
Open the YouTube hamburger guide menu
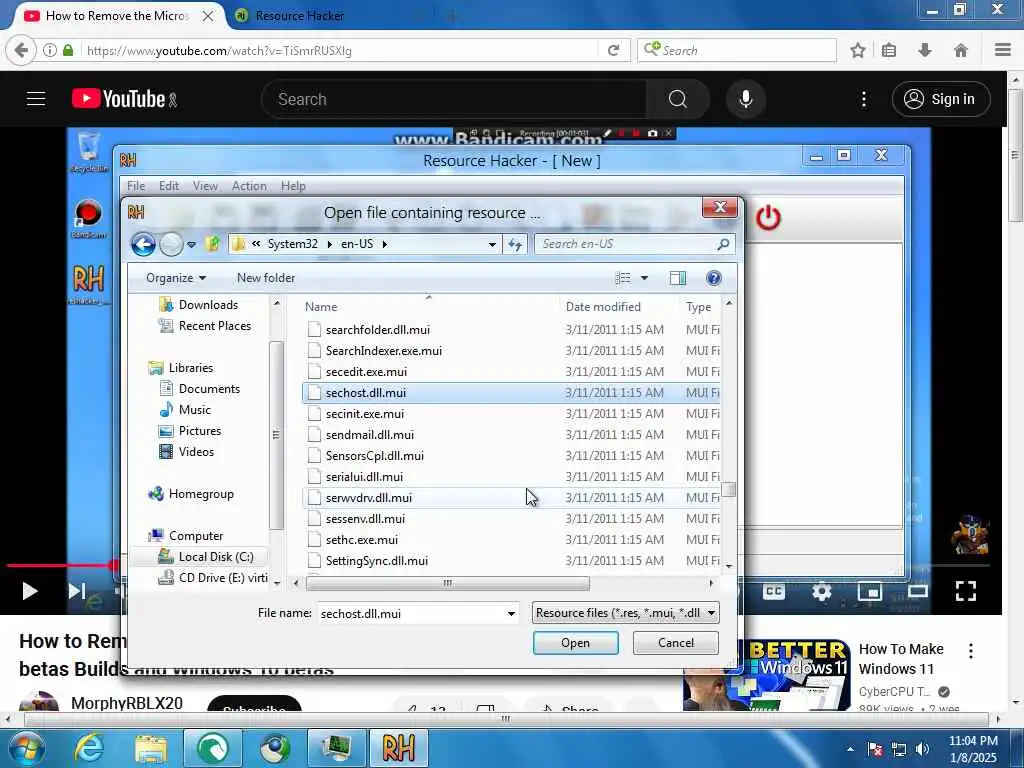(36, 99)
